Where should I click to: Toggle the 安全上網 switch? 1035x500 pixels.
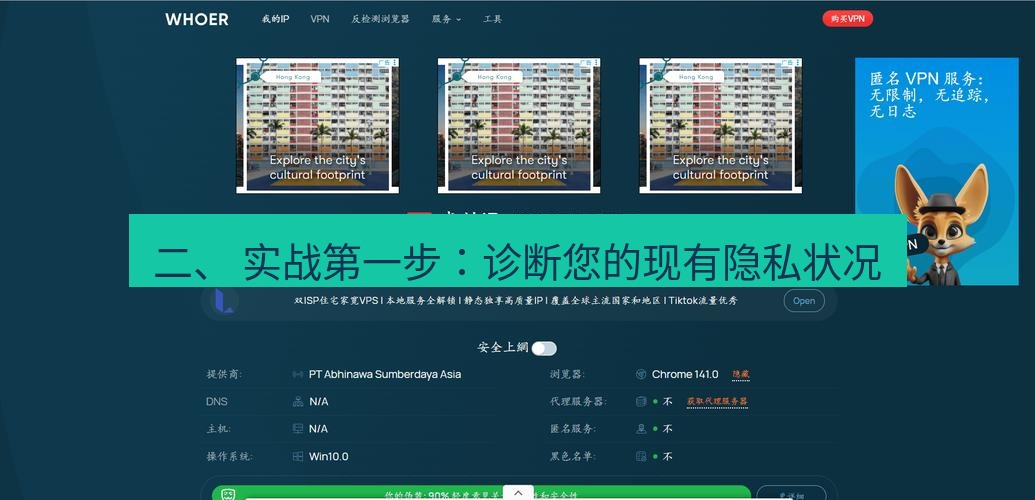[x=545, y=348]
